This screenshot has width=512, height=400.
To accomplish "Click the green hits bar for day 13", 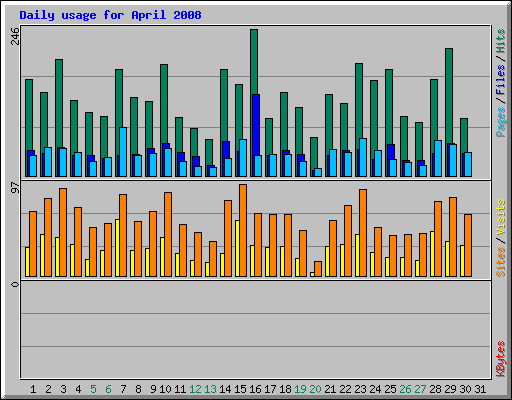I will coord(209,152).
